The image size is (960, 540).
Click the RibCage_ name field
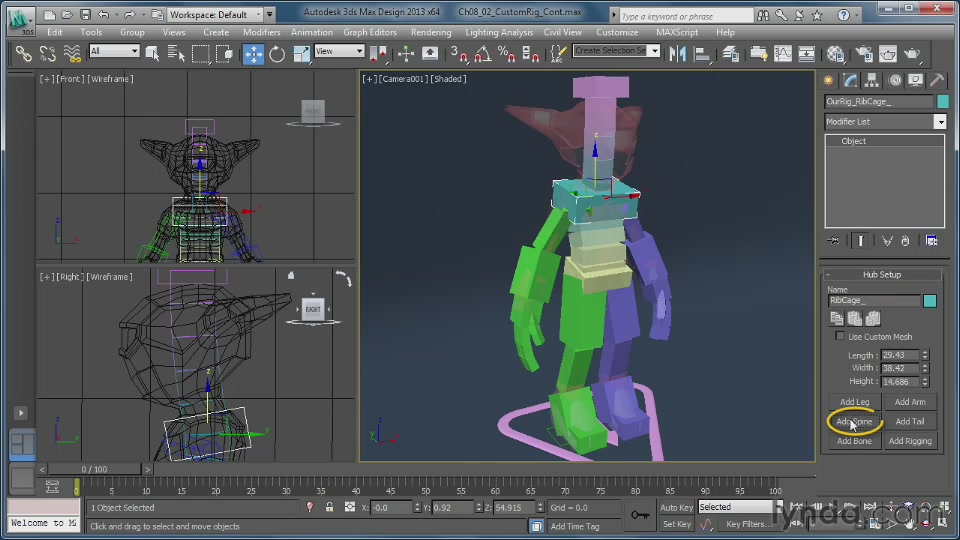tap(874, 301)
